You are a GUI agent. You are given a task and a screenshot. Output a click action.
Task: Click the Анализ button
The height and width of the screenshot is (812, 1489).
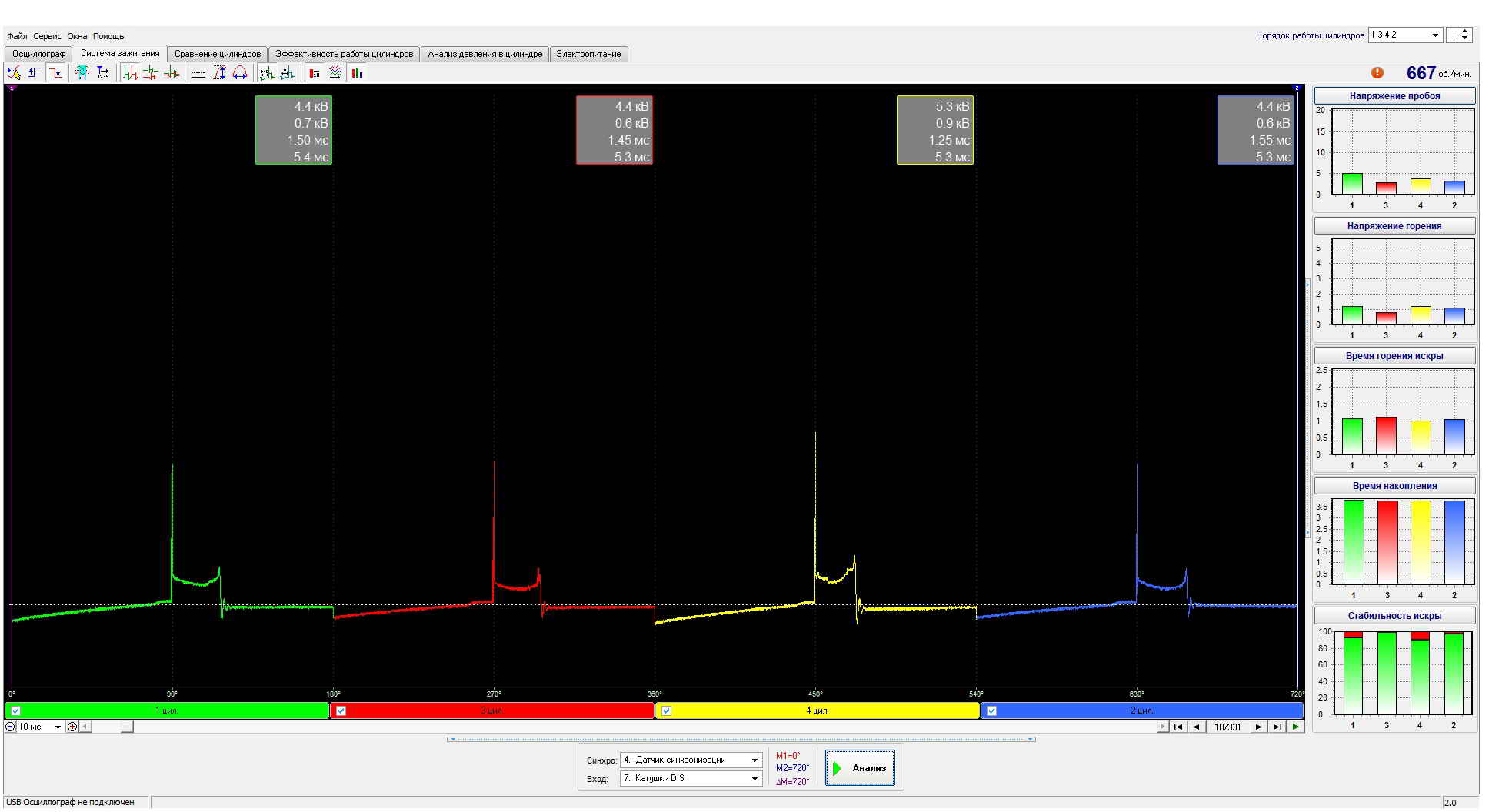[860, 767]
